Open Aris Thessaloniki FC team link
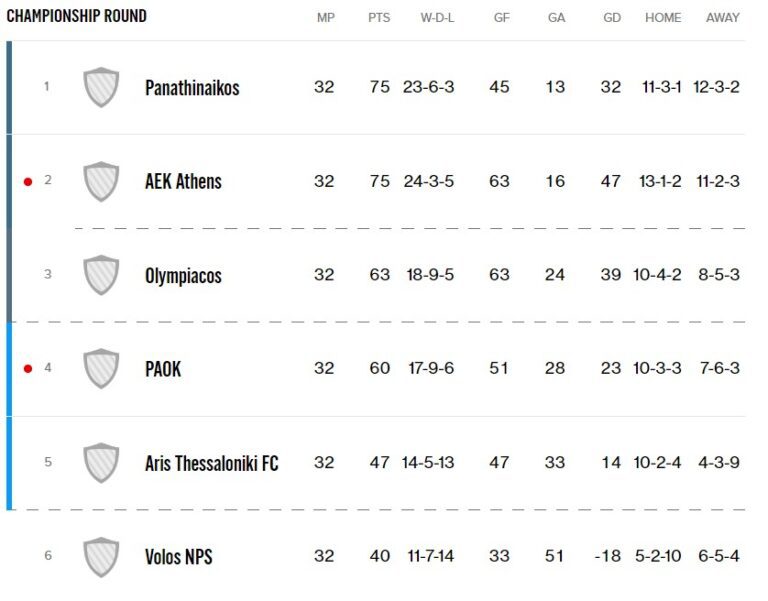Image resolution: width=768 pixels, height=601 pixels. 211,463
